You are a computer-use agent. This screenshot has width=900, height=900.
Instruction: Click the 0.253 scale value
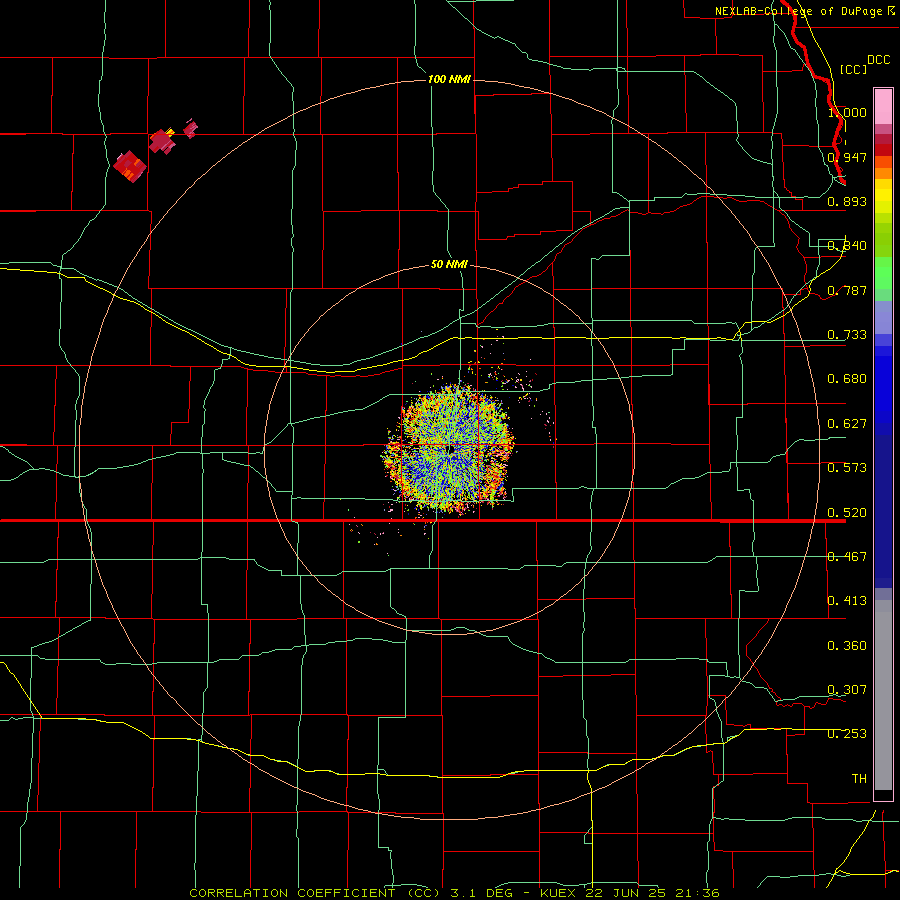click(847, 734)
